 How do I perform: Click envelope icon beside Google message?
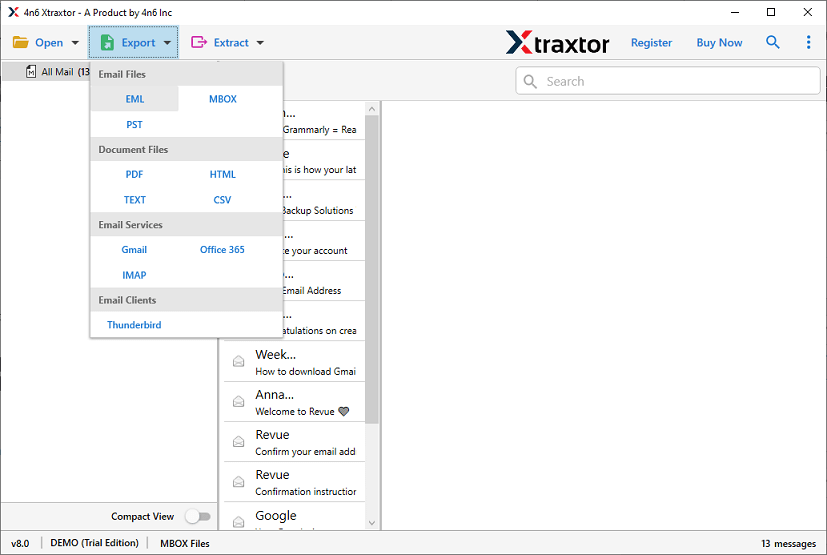pos(238,522)
